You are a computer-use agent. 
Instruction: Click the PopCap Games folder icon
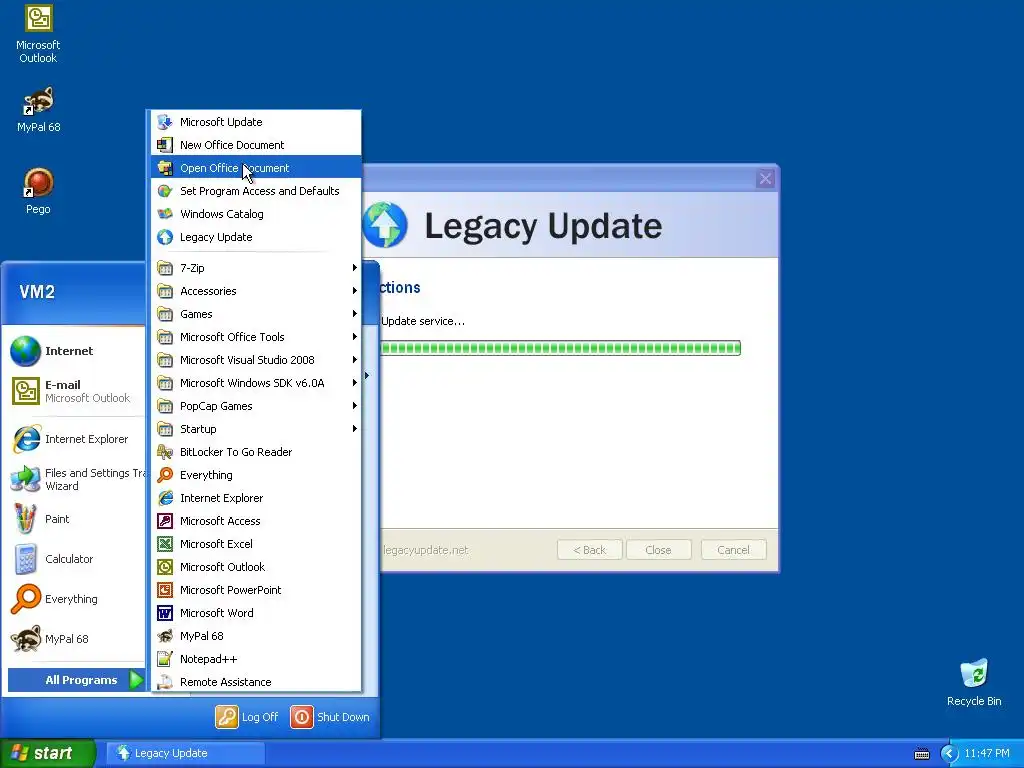(165, 406)
